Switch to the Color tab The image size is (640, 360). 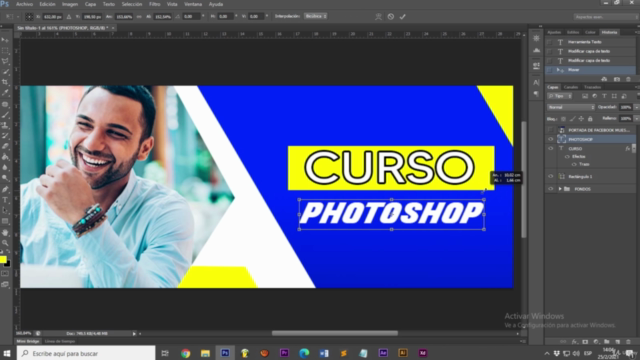(x=590, y=32)
